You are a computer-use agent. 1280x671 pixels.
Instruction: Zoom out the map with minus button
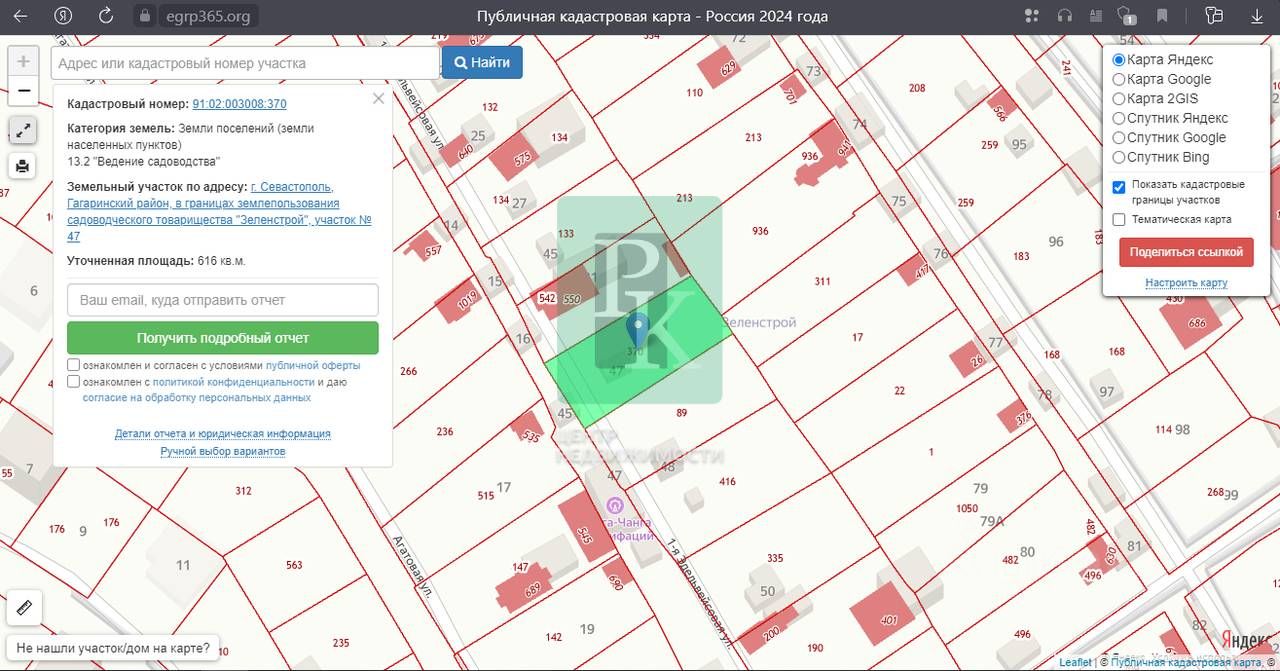[24, 91]
